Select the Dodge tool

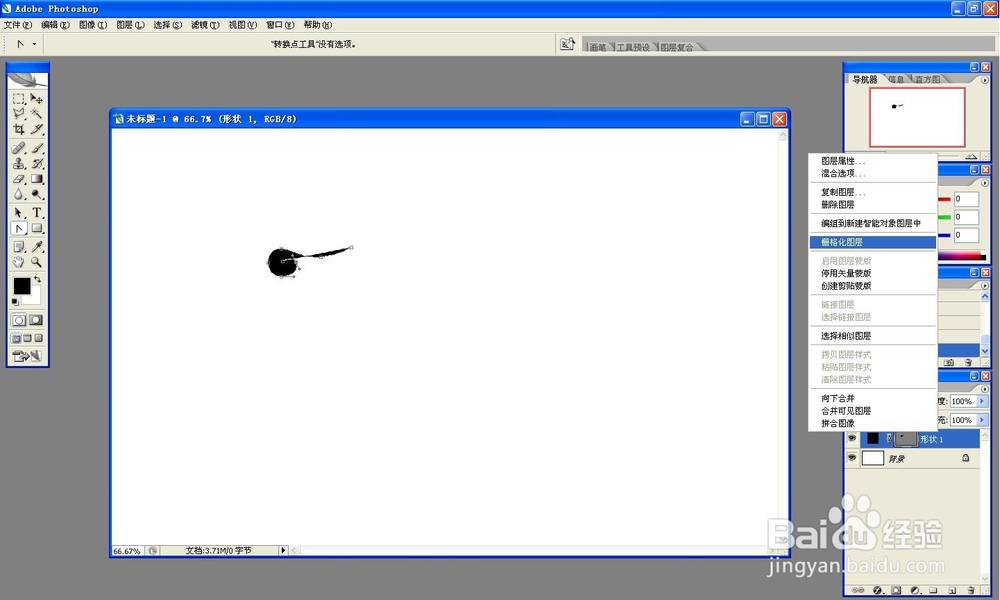(x=36, y=194)
